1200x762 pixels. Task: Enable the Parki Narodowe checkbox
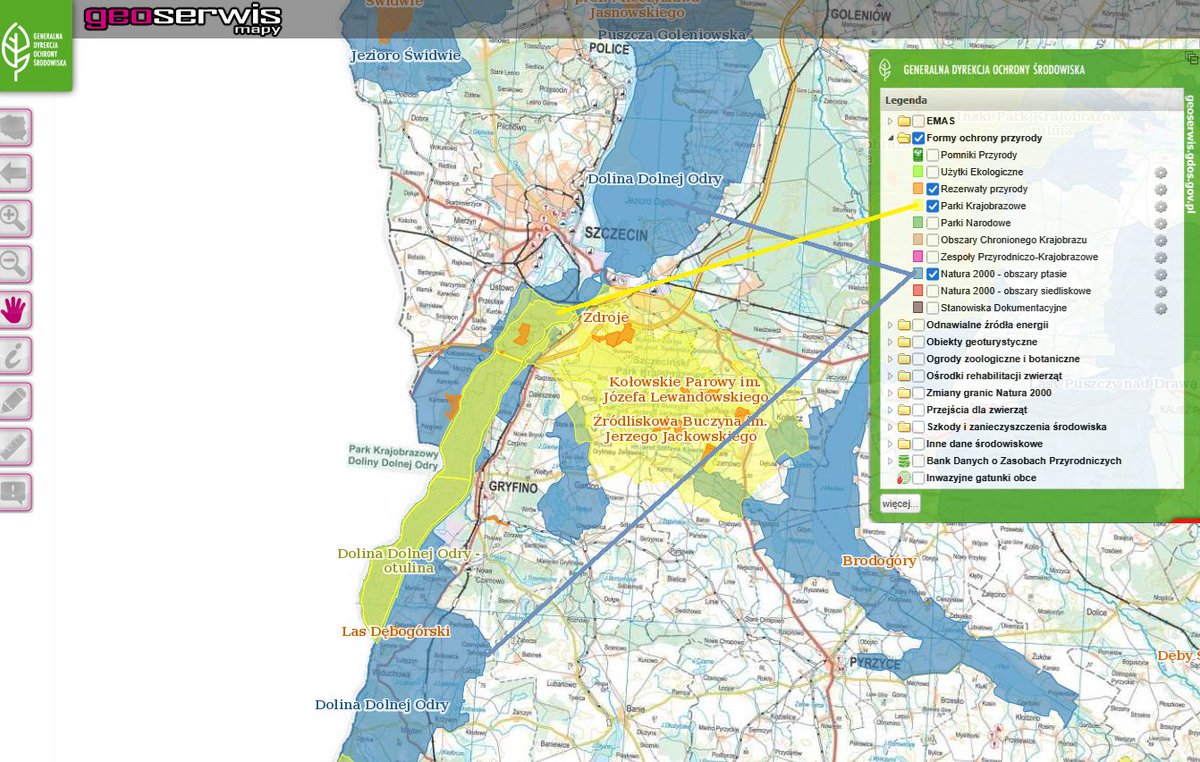pyautogui.click(x=932, y=223)
